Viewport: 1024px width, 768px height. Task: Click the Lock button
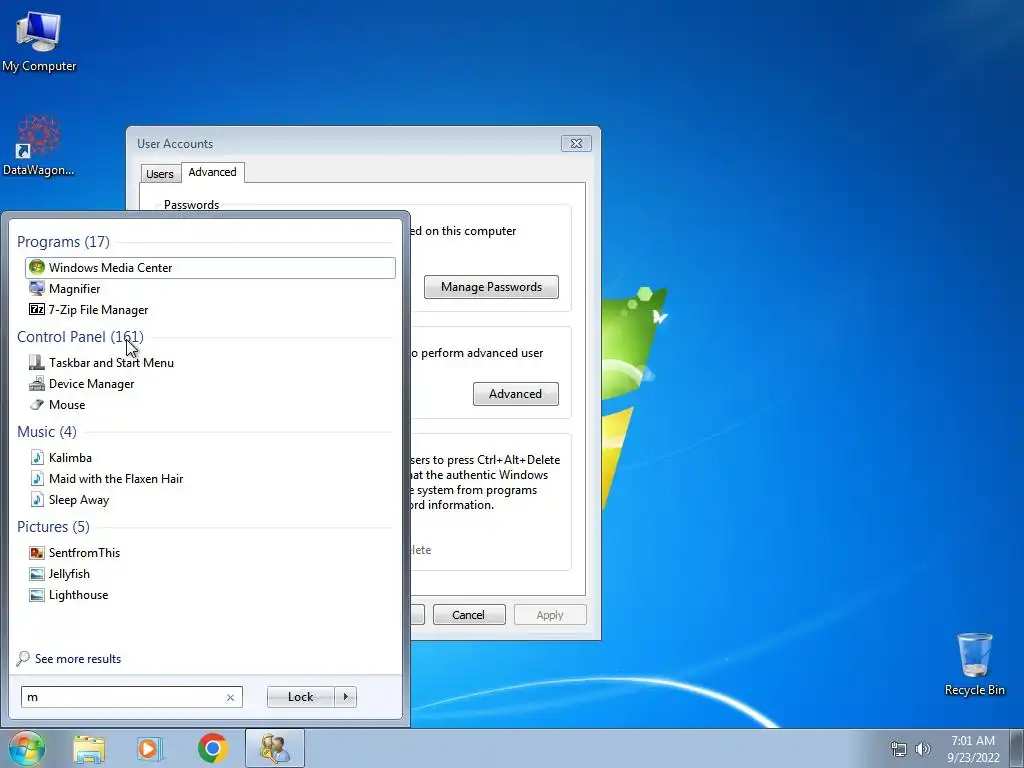coord(300,697)
